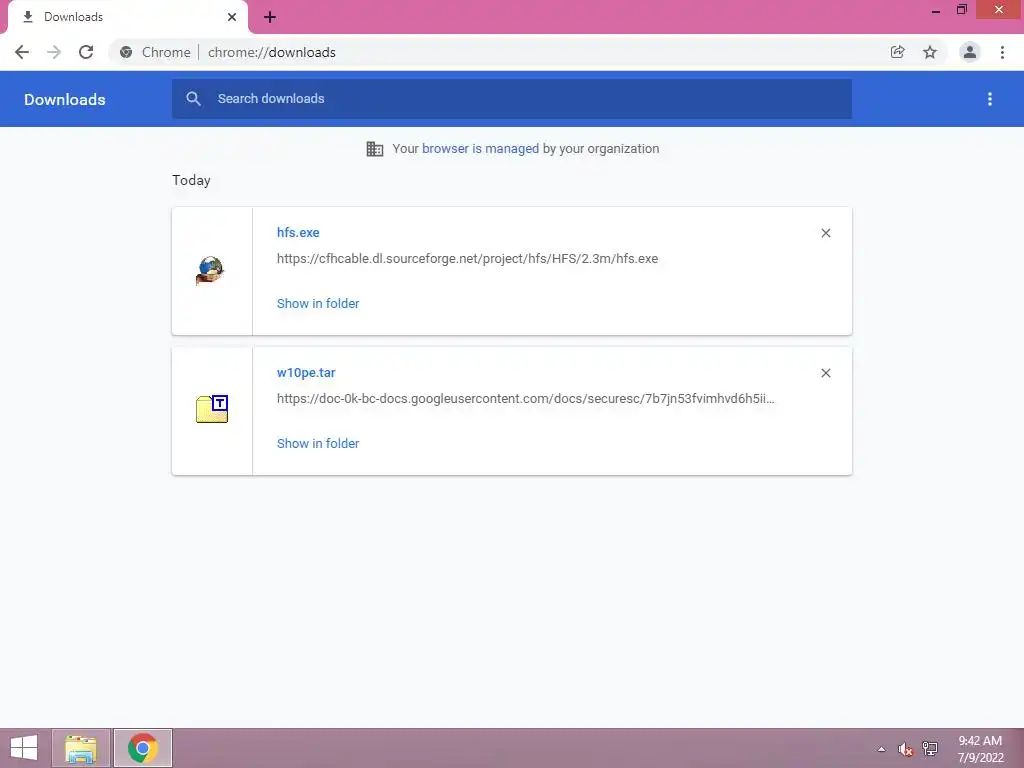Viewport: 1024px width, 768px height.
Task: Show hfs.exe in folder
Action: (x=318, y=303)
